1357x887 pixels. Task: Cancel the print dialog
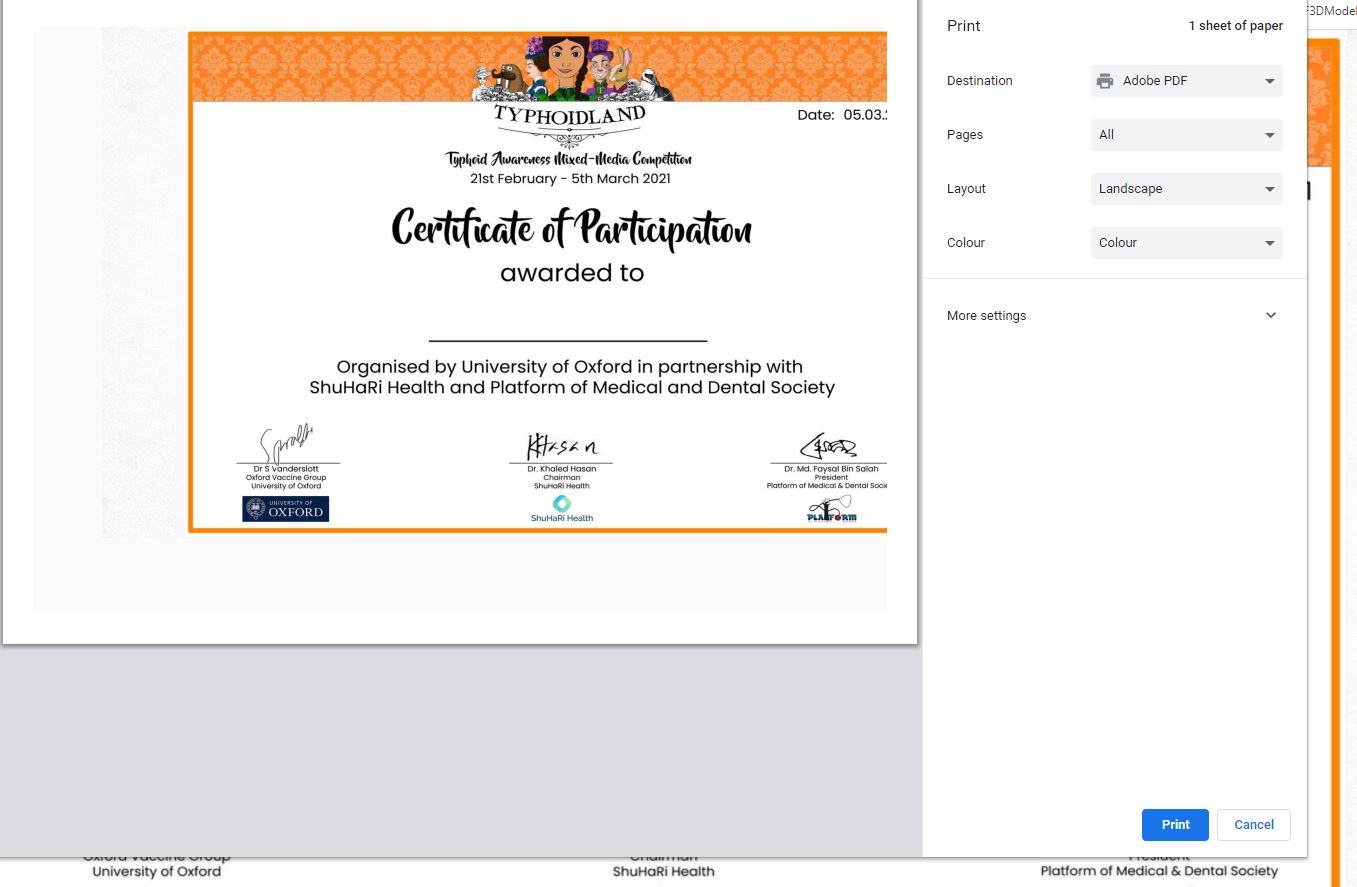point(1254,825)
